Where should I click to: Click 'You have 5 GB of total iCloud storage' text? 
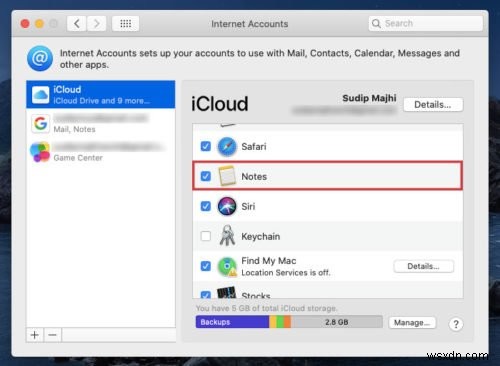point(266,308)
